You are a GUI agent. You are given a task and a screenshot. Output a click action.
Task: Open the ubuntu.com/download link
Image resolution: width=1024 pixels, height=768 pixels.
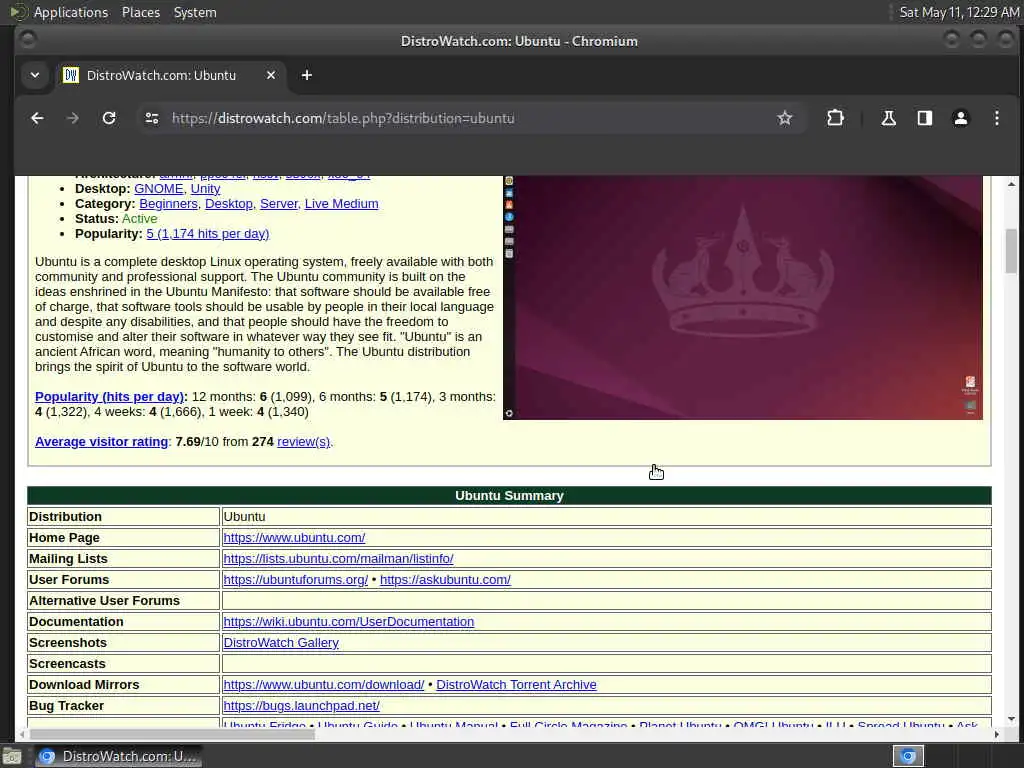point(323,684)
